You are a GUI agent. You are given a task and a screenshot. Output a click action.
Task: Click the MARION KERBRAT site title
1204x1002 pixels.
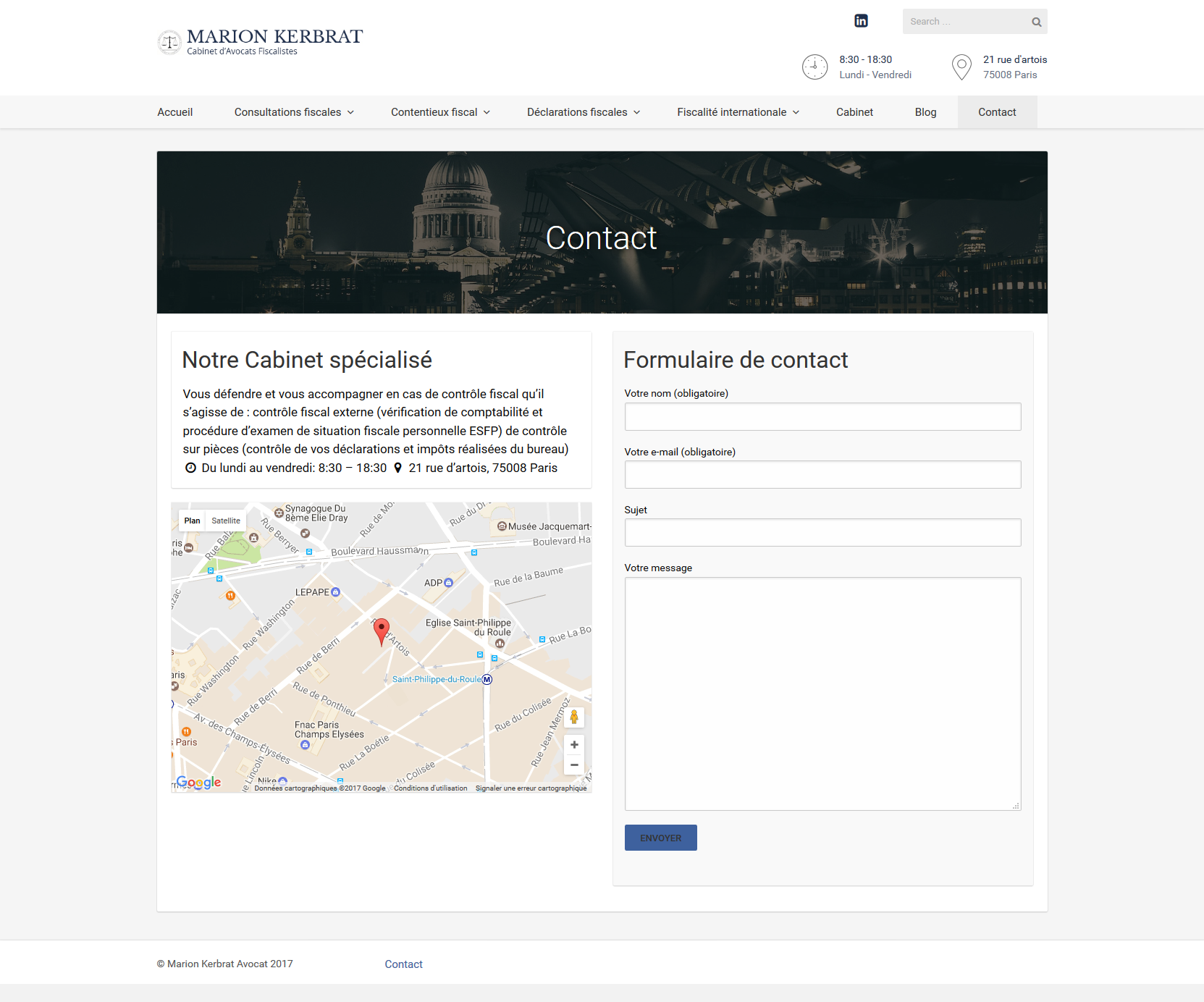(274, 36)
